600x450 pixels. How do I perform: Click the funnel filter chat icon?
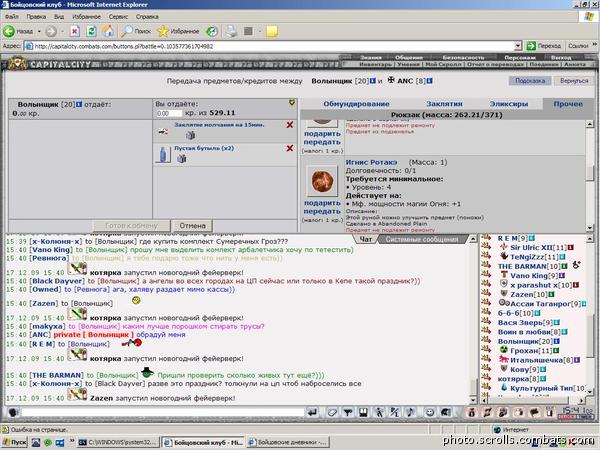click(x=347, y=412)
